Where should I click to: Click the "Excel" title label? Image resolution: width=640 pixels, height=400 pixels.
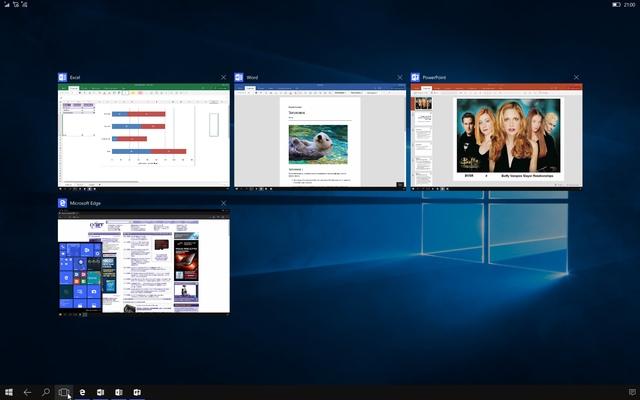click(75, 77)
